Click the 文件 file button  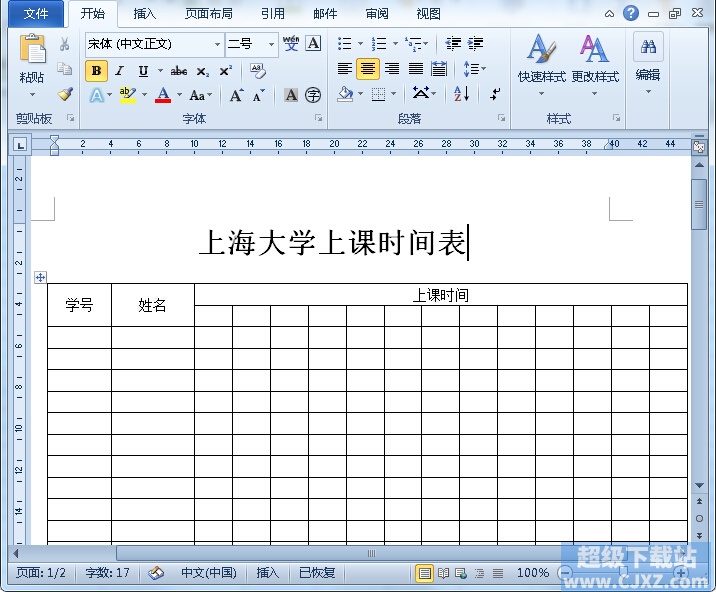coord(36,14)
